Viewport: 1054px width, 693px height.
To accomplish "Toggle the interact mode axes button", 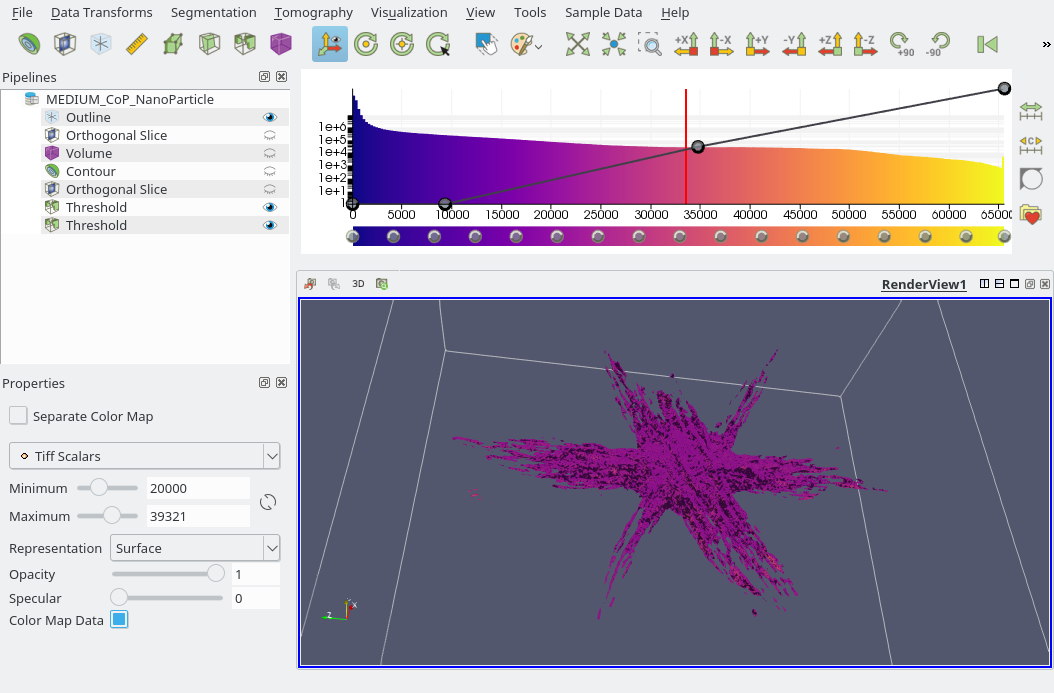I will coord(330,44).
